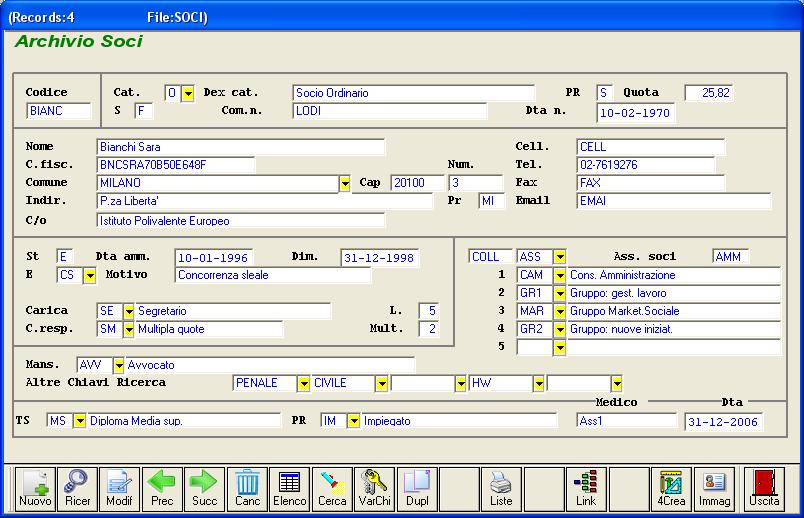
Task: Click the Modif edit record icon
Action: tap(119, 488)
